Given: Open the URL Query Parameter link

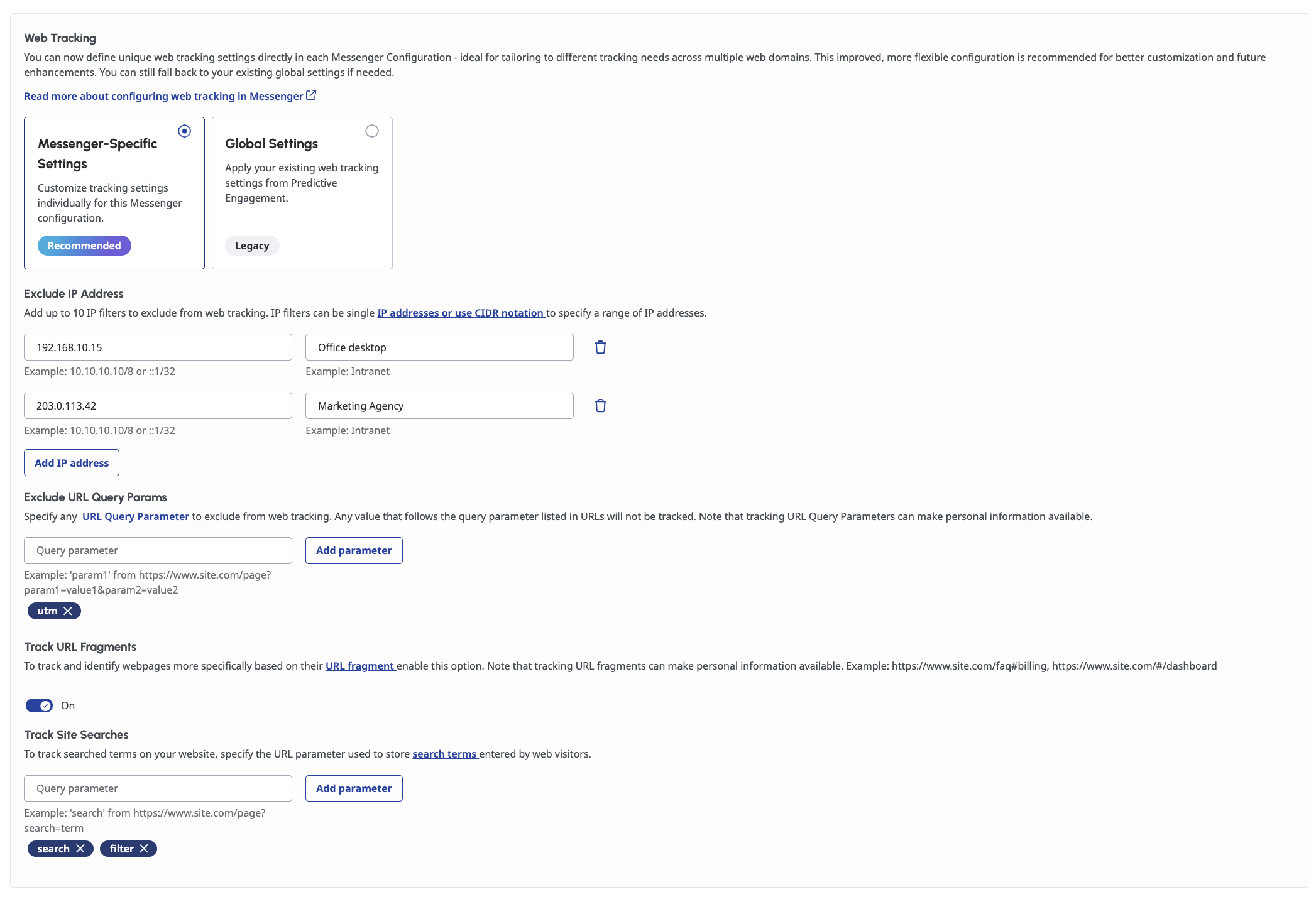Looking at the screenshot, I should (136, 516).
